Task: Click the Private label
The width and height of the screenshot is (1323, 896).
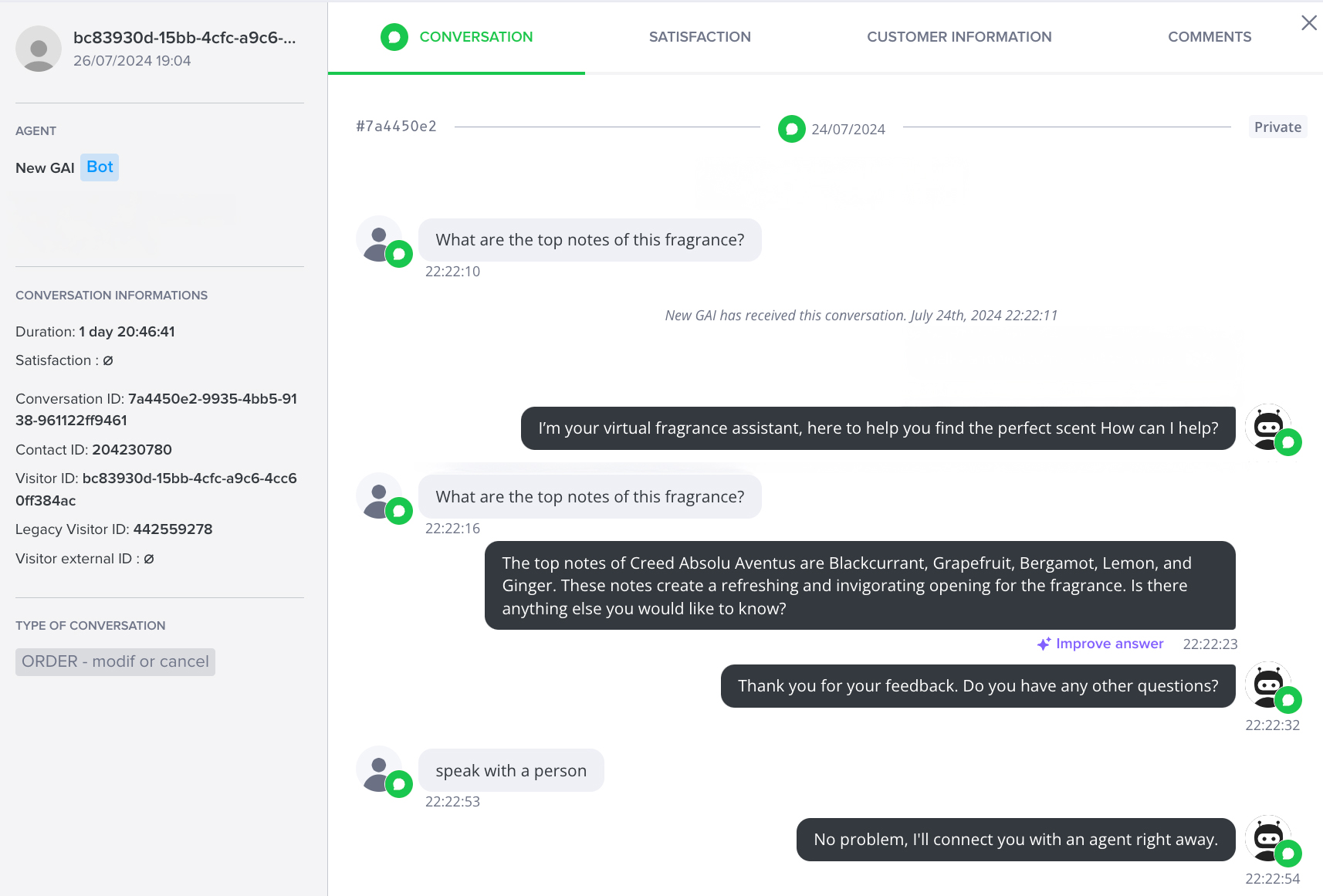Action: [x=1277, y=127]
